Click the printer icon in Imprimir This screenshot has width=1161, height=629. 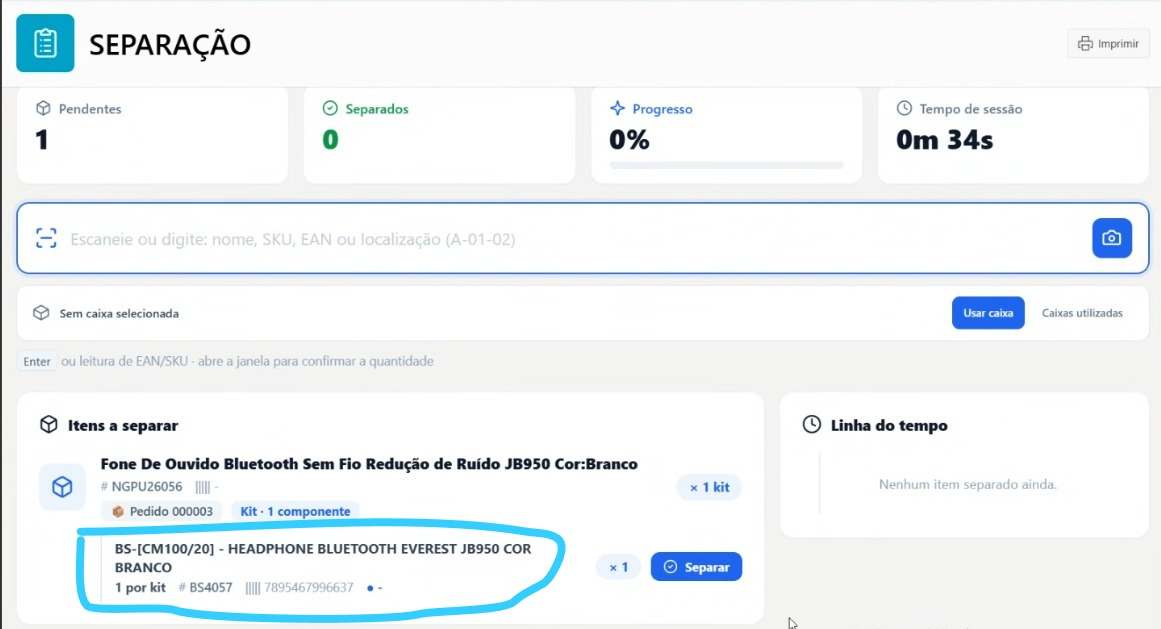pos(1085,44)
